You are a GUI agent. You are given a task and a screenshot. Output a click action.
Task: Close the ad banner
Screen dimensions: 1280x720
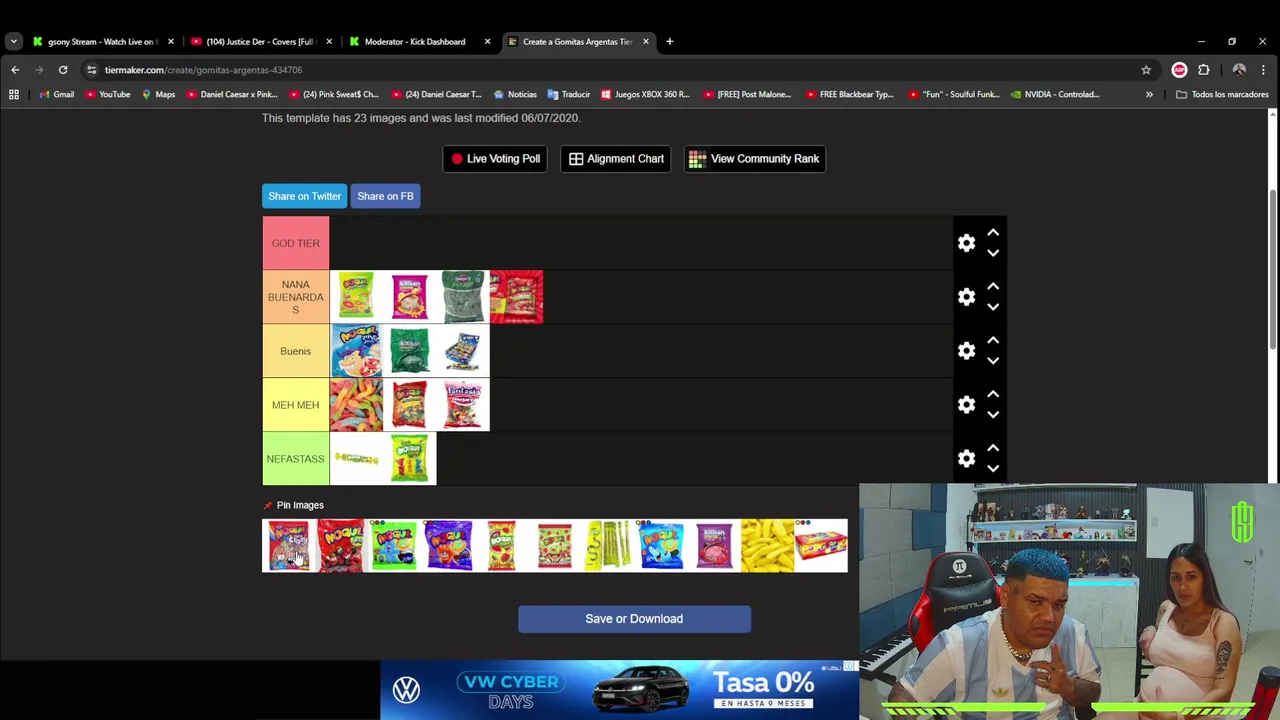[850, 666]
